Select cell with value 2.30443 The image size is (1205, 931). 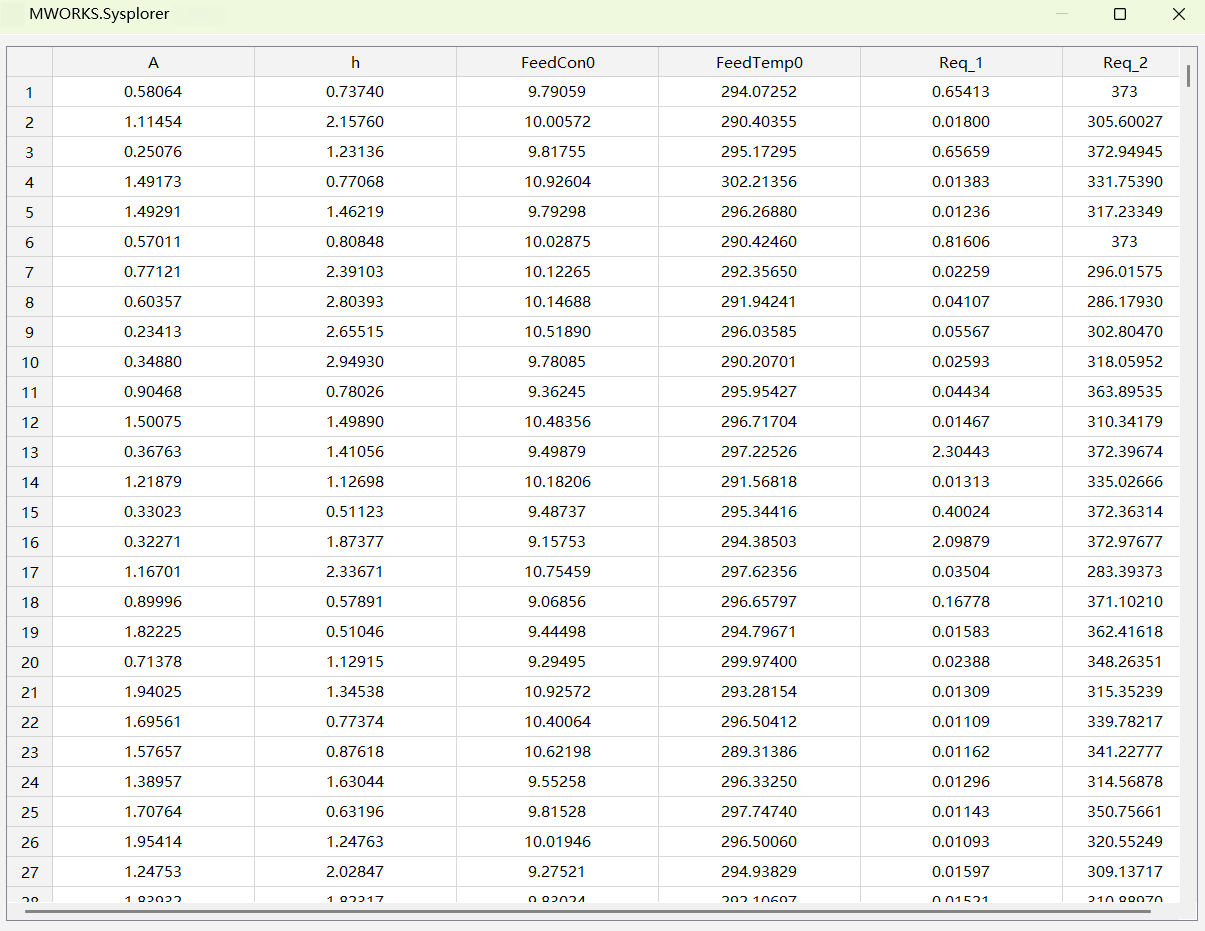click(x=960, y=452)
